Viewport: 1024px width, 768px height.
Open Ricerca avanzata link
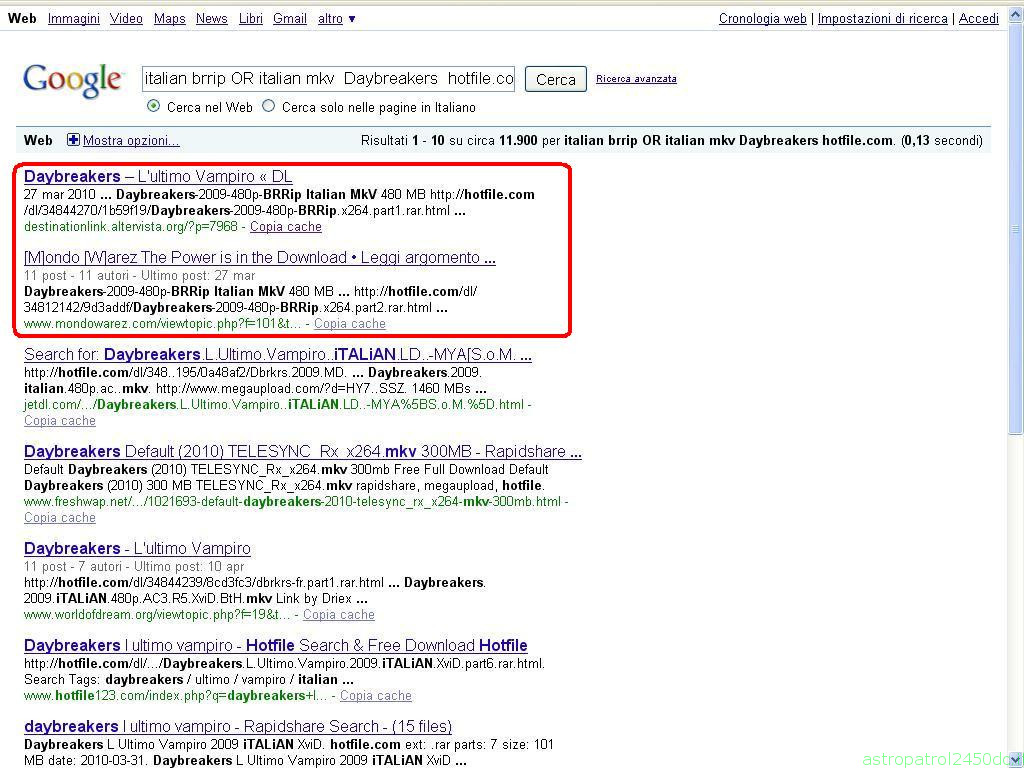[636, 79]
